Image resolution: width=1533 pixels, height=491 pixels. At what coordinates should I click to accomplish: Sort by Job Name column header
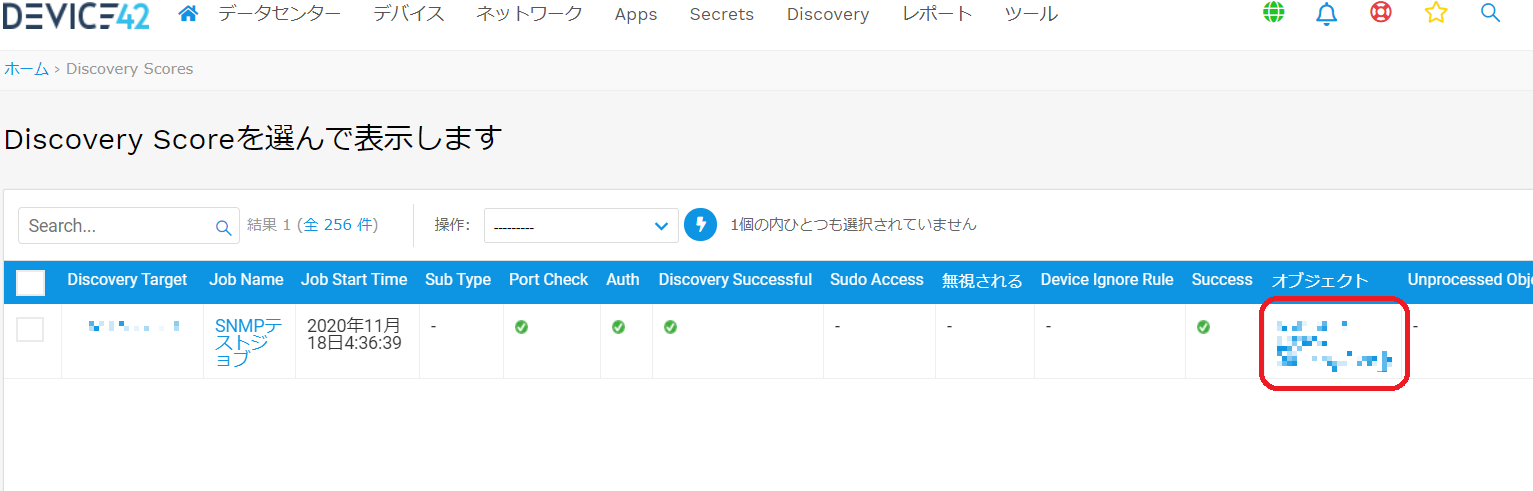(x=246, y=280)
